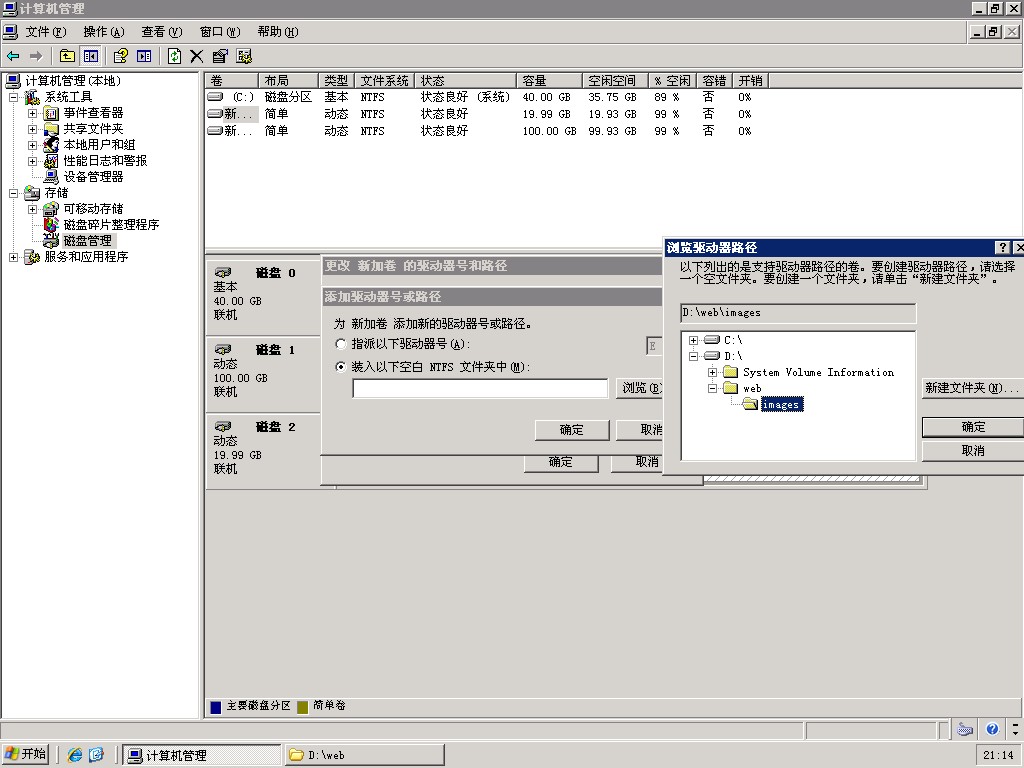1024x768 pixels.
Task: Click the back arrow toolbar icon
Action: click(x=13, y=56)
